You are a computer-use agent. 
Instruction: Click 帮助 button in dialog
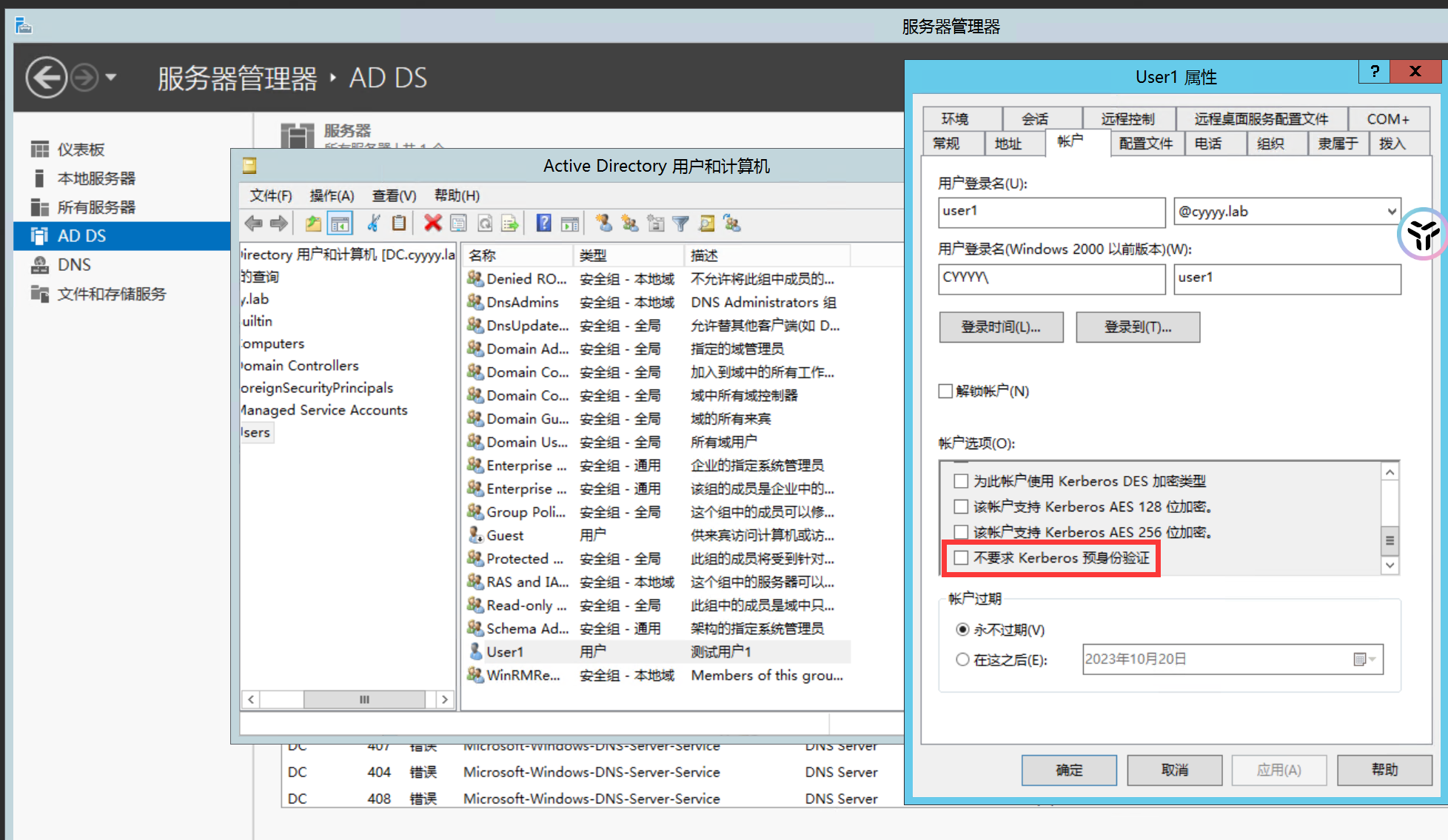point(1384,770)
